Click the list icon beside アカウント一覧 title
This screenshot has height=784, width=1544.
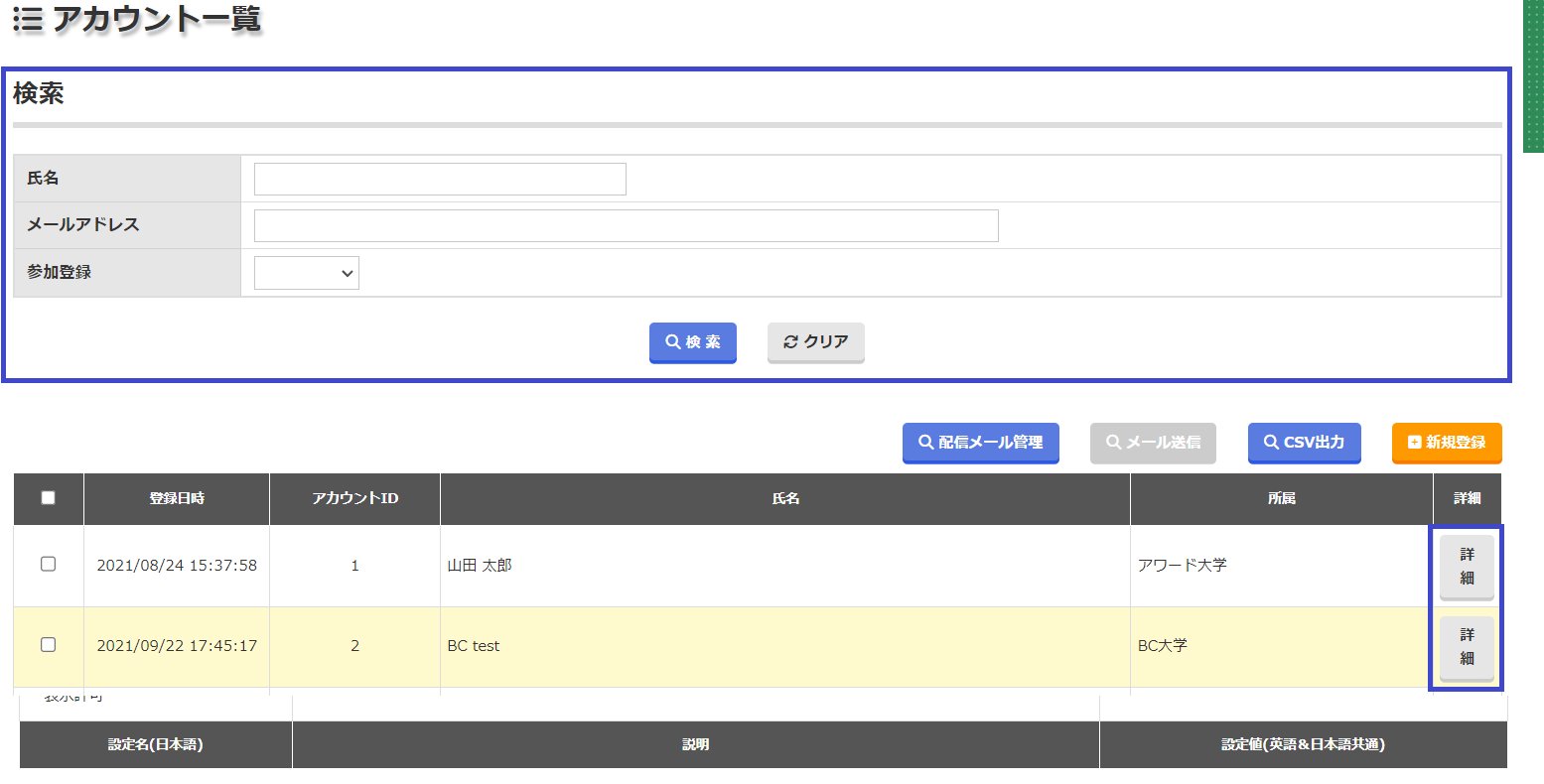click(28, 20)
